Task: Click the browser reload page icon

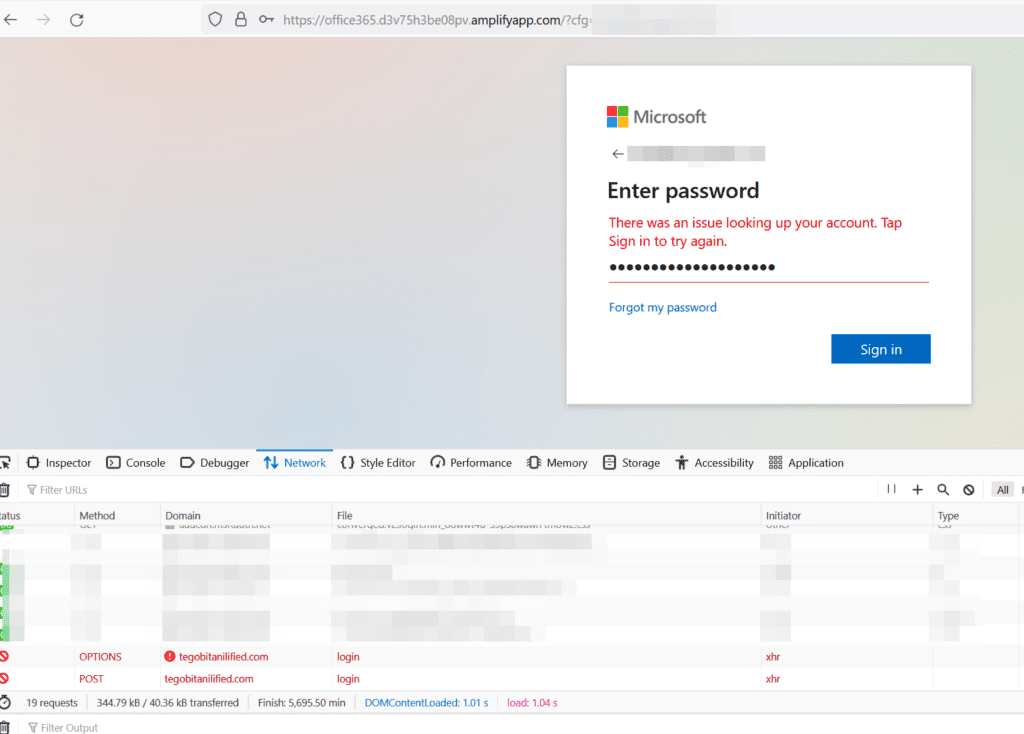Action: [x=77, y=19]
